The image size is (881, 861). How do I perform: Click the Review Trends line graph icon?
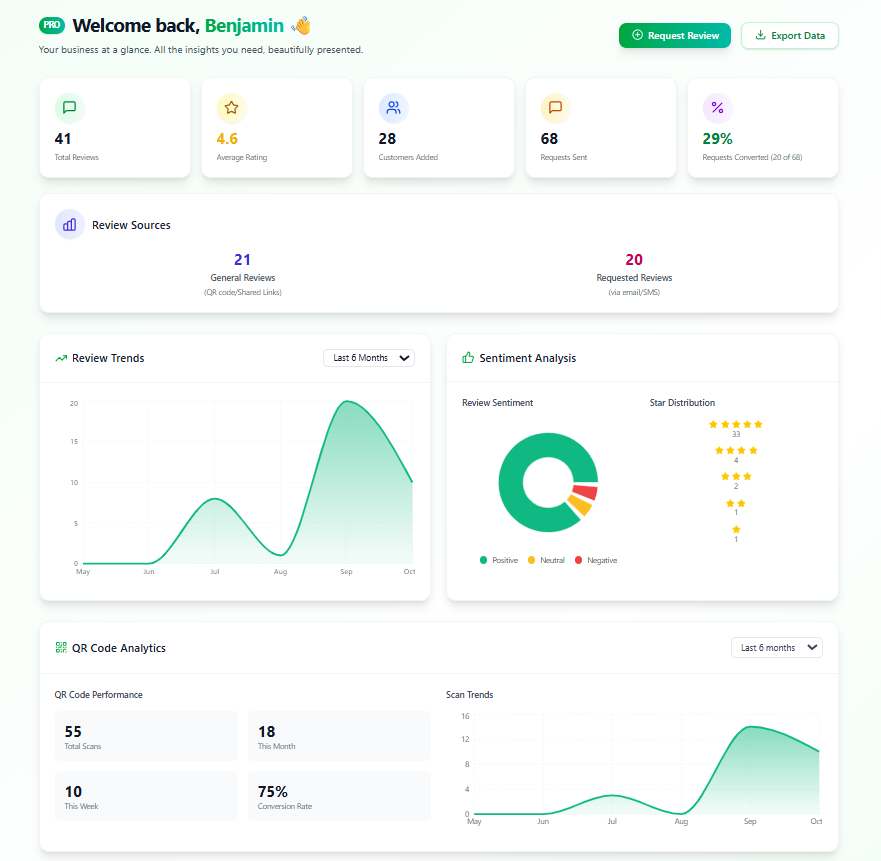(60, 357)
